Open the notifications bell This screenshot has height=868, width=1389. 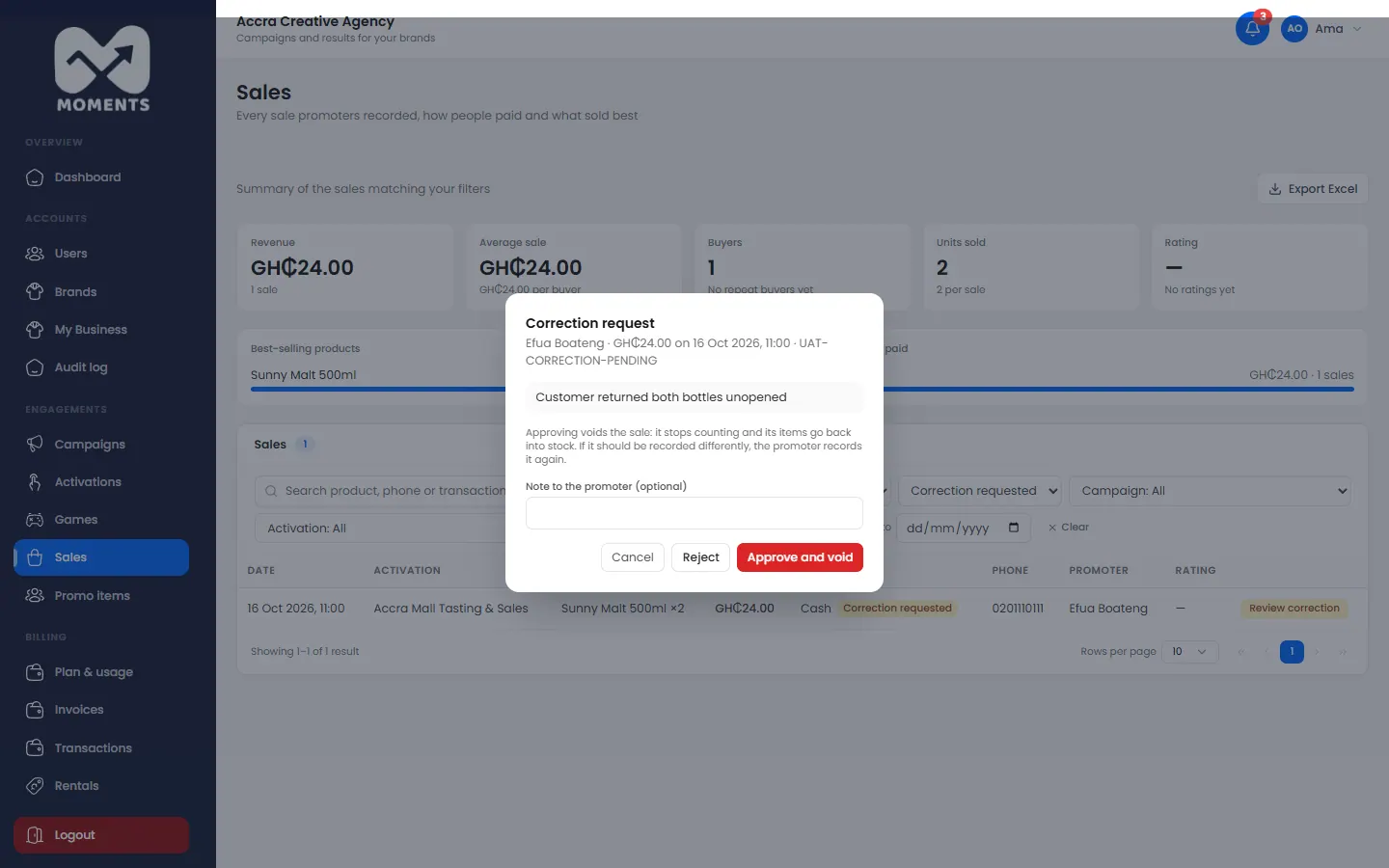pos(1252,29)
